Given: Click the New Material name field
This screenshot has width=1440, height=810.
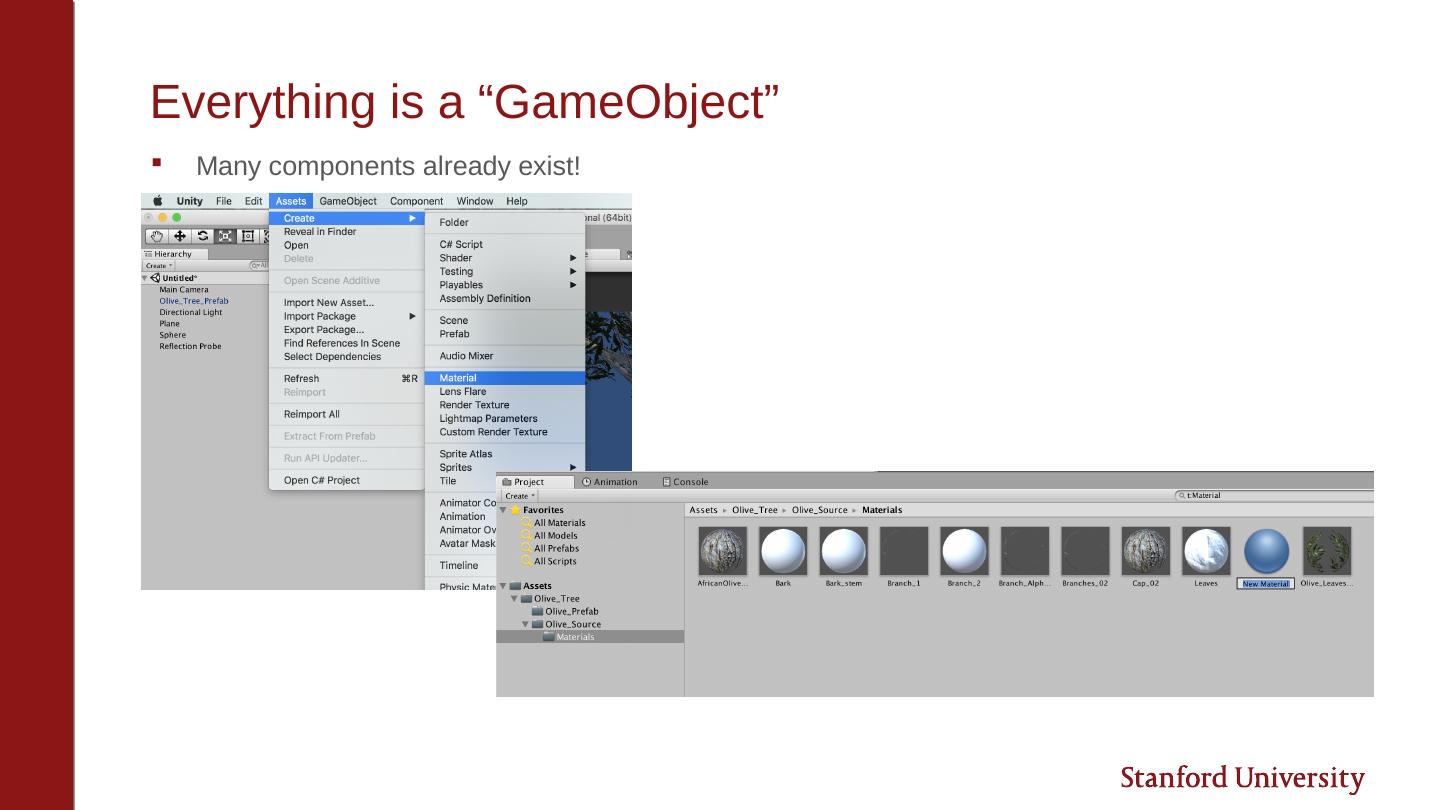Looking at the screenshot, I should (1266, 584).
